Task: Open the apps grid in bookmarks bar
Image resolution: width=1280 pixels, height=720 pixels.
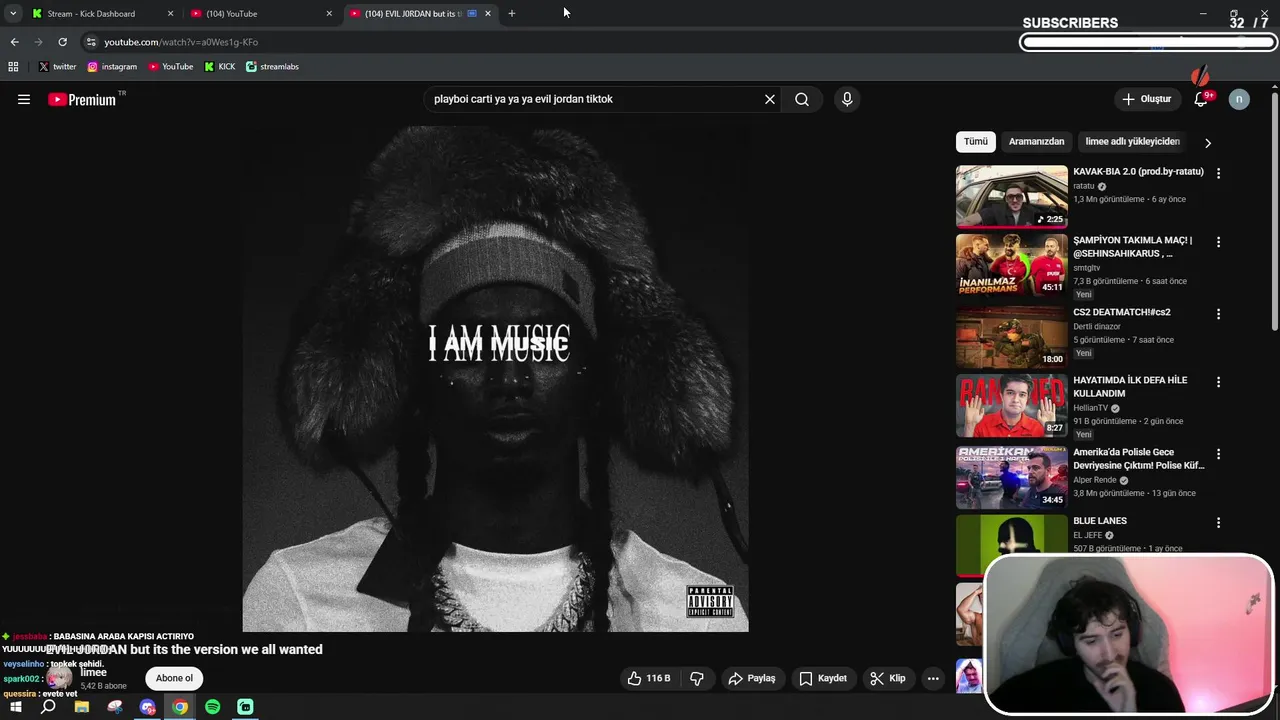Action: pos(13,67)
